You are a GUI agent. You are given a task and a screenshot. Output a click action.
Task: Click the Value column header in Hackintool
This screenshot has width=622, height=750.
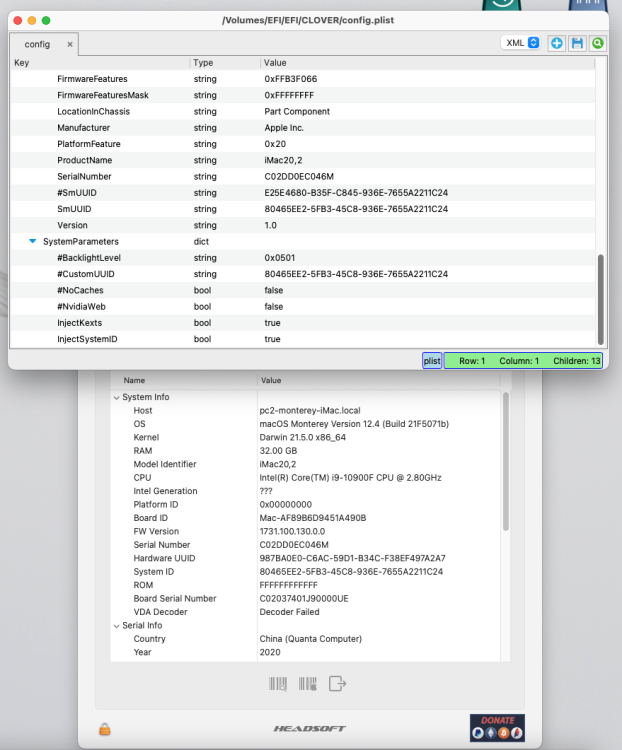[x=379, y=380]
